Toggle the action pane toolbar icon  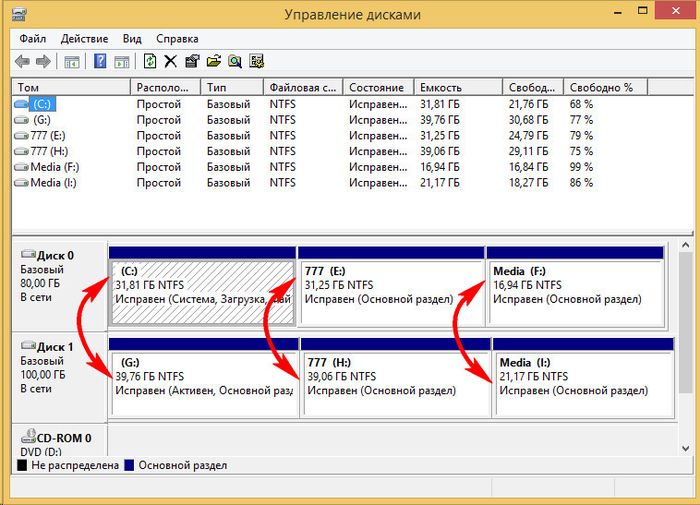(x=121, y=62)
